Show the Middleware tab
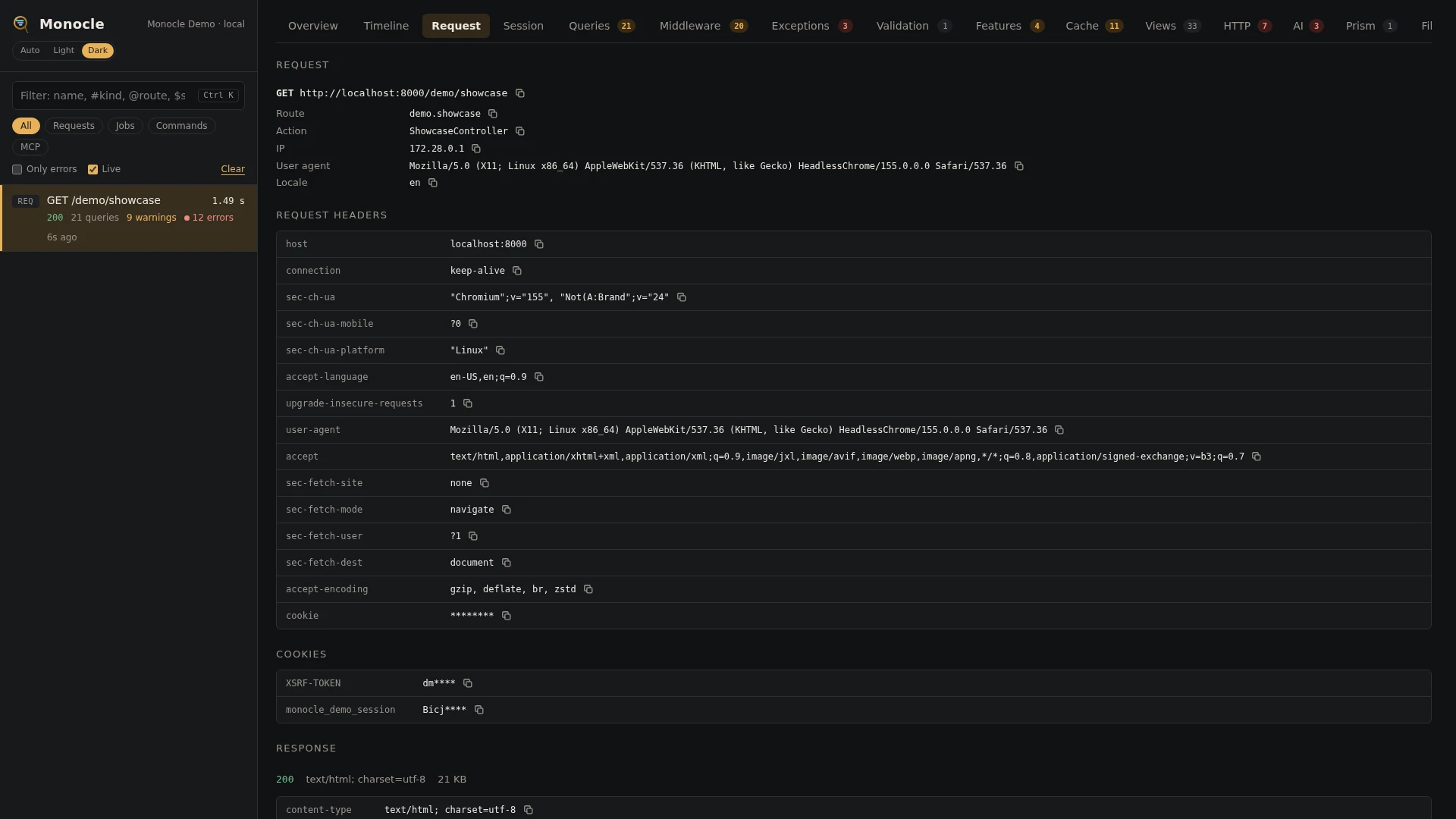1456x819 pixels. pyautogui.click(x=703, y=26)
